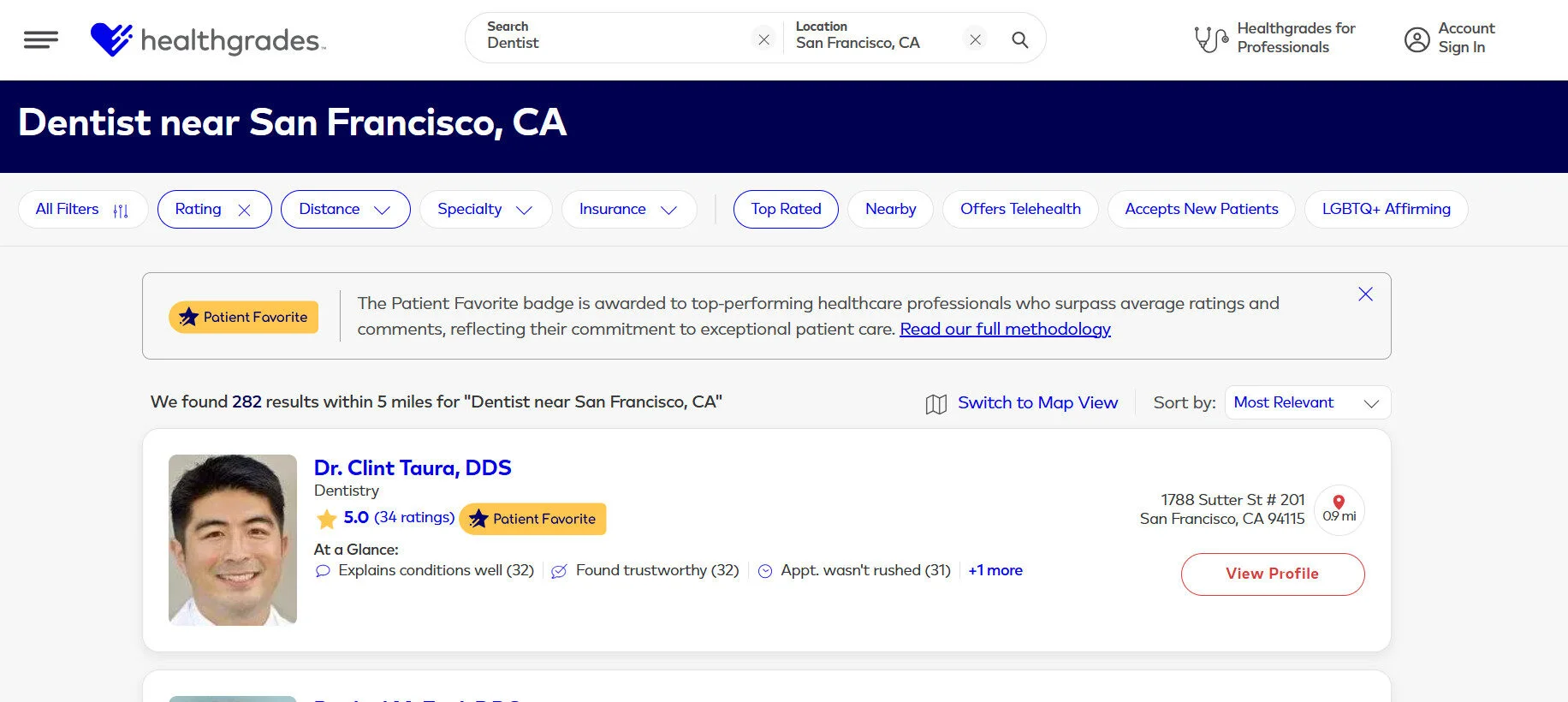Click the speech bubble Explains conditions icon

323,571
